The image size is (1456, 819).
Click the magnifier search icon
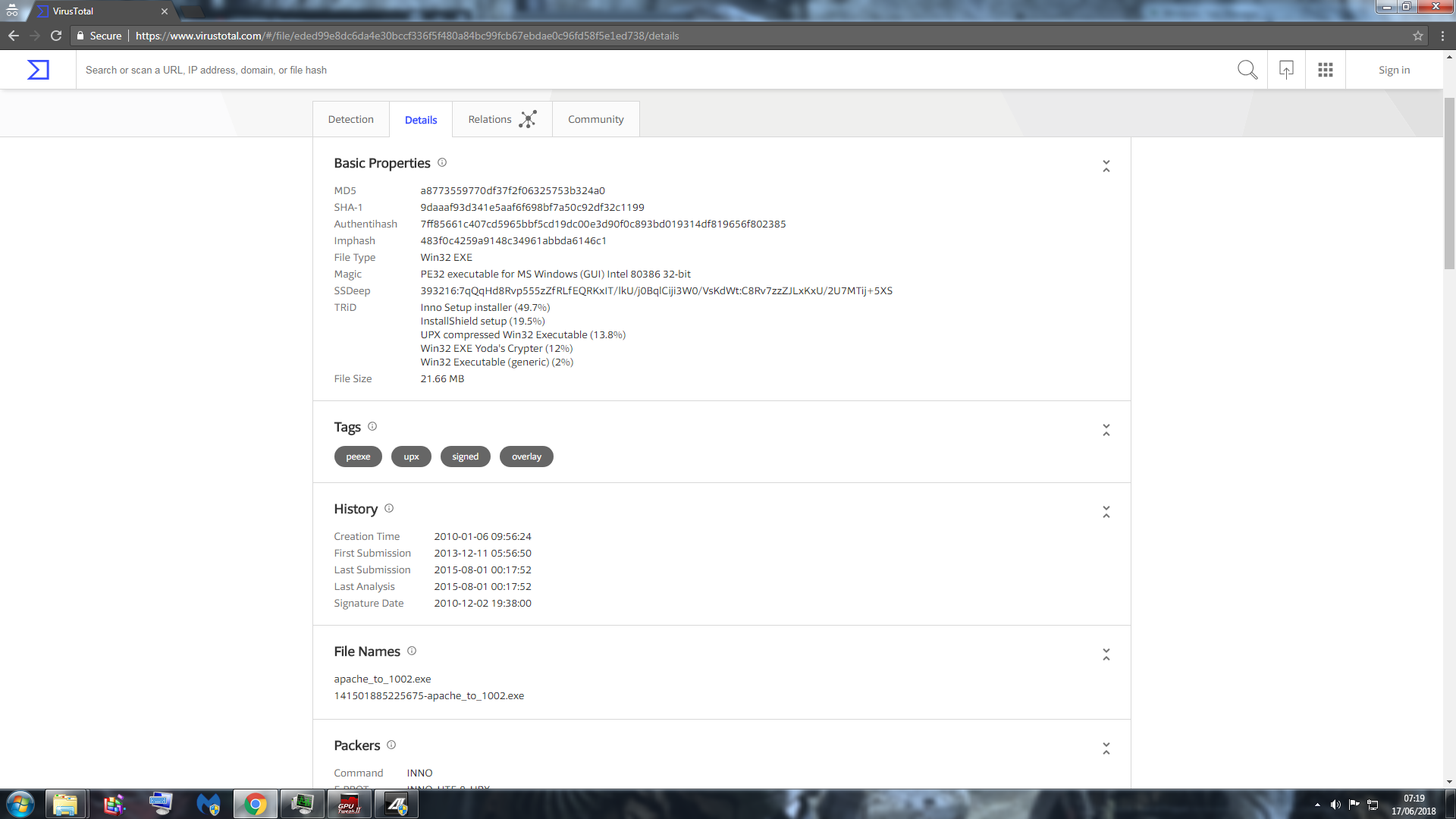pyautogui.click(x=1247, y=70)
